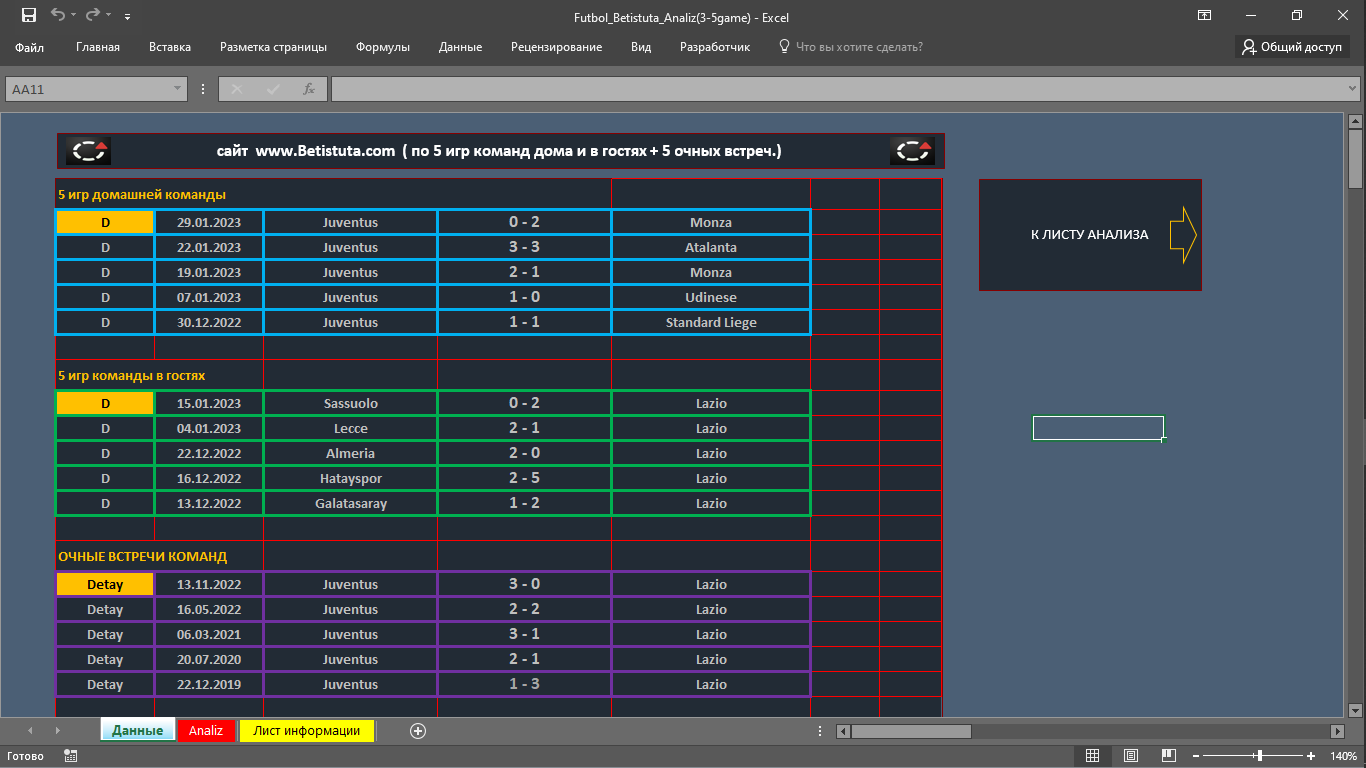The image size is (1366, 768).
Task: Click the Общий доступ share button
Action: (x=1292, y=47)
